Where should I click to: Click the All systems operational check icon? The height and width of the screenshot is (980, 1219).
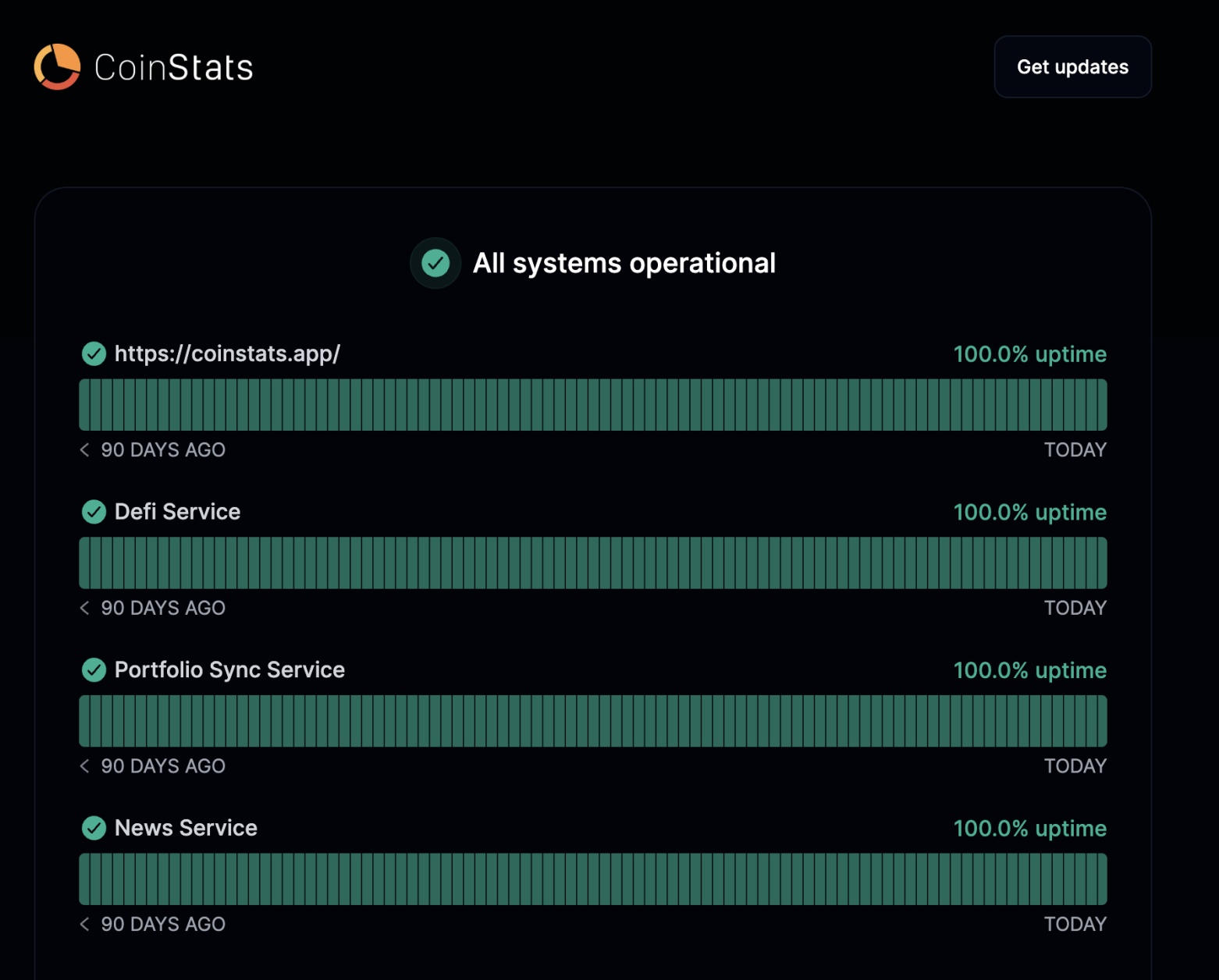(435, 263)
